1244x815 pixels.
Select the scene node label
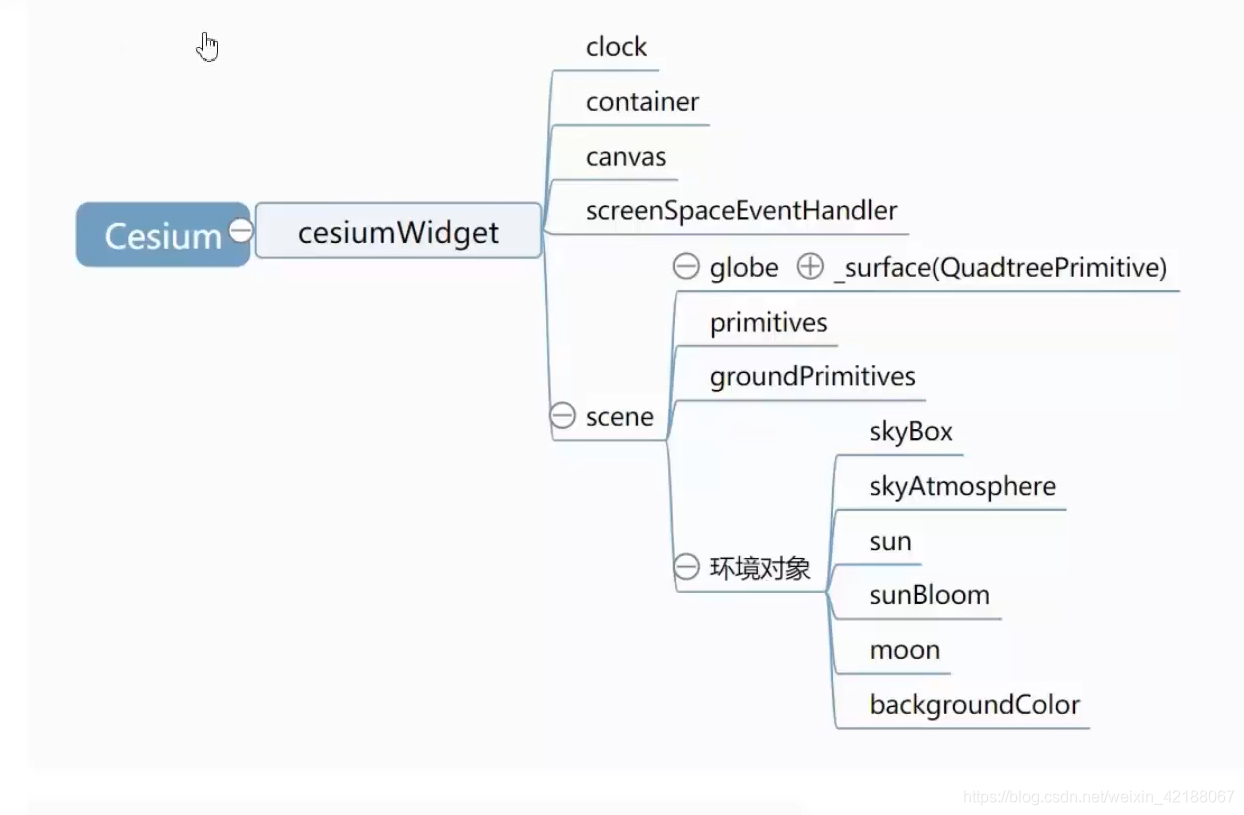pyautogui.click(x=619, y=416)
